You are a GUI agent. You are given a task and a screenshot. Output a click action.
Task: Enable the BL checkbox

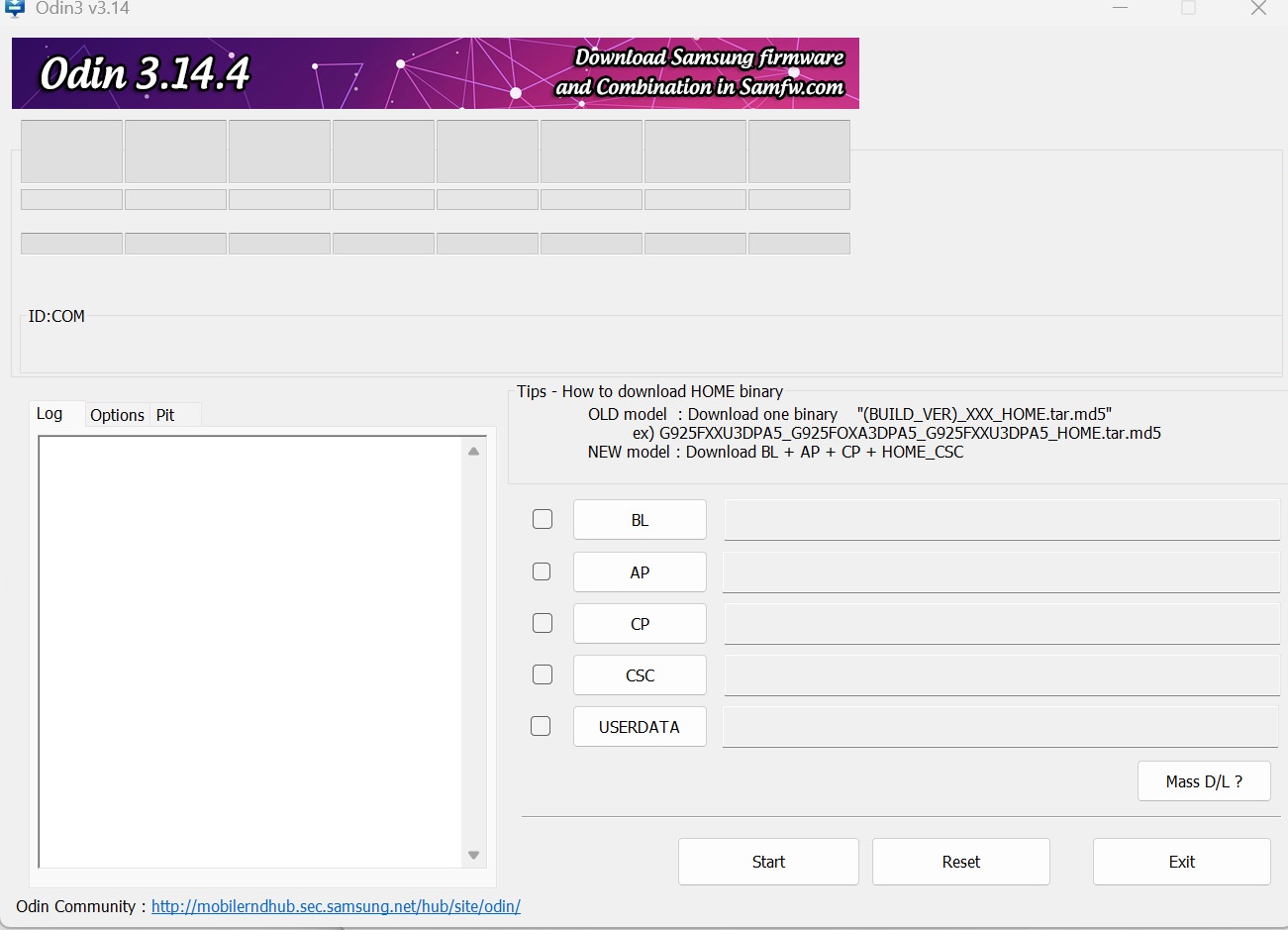click(x=542, y=518)
